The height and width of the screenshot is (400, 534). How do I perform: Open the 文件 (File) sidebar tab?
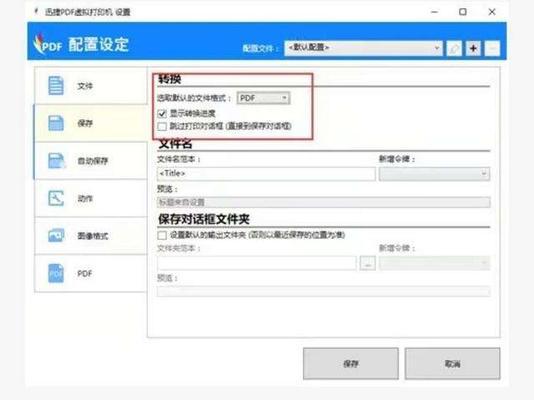pyautogui.click(x=91, y=85)
